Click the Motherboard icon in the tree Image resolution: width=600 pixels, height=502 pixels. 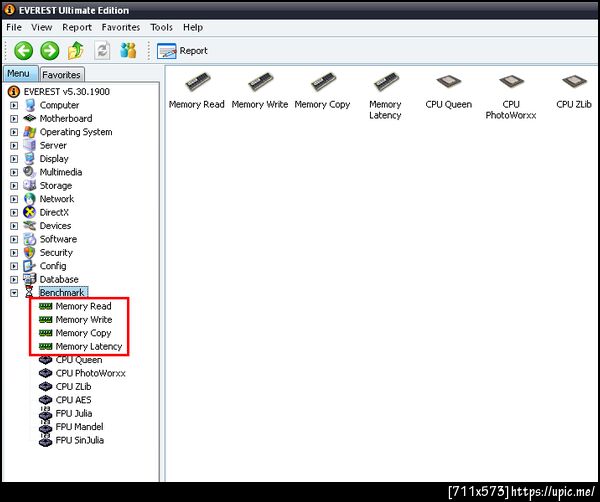(29, 118)
